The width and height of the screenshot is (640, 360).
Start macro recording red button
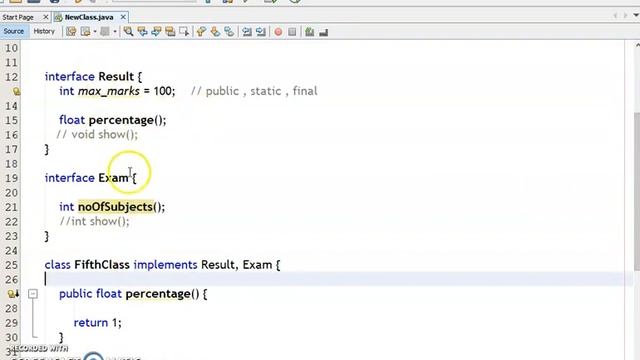click(x=278, y=32)
